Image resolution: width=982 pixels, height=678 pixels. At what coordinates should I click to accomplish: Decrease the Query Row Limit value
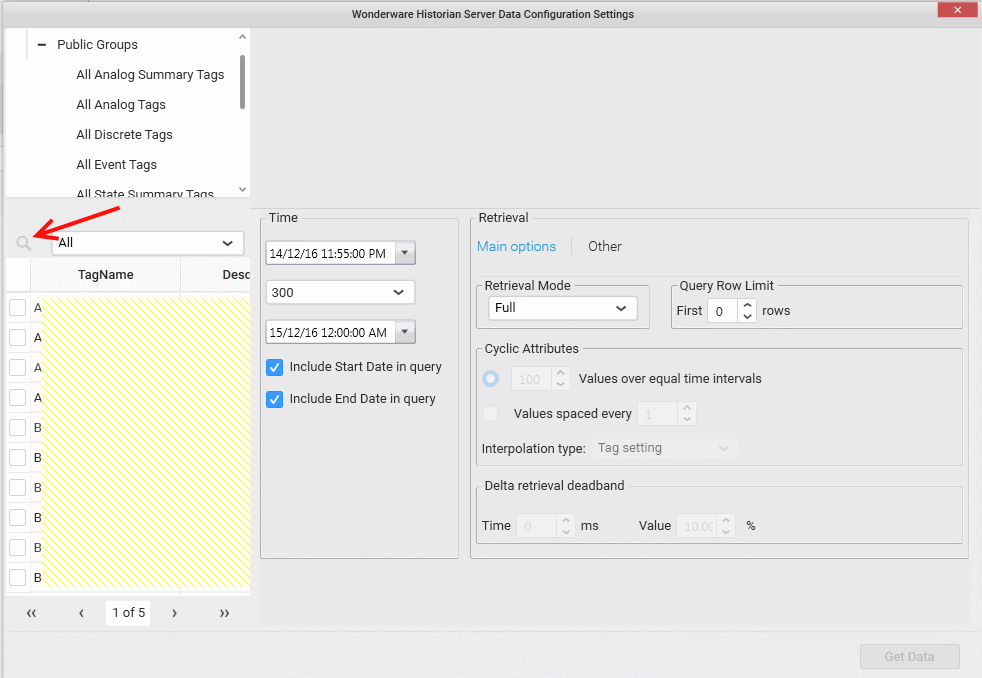point(747,316)
